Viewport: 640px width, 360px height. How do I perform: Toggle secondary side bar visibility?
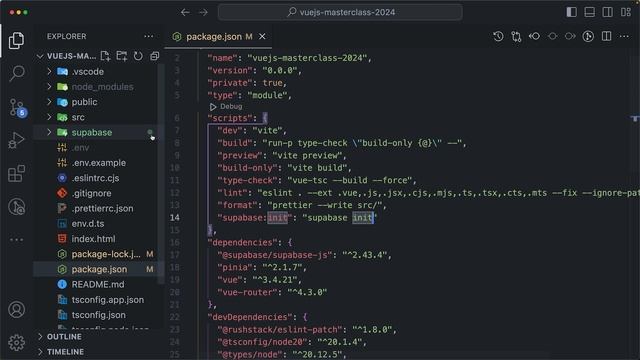coord(607,12)
